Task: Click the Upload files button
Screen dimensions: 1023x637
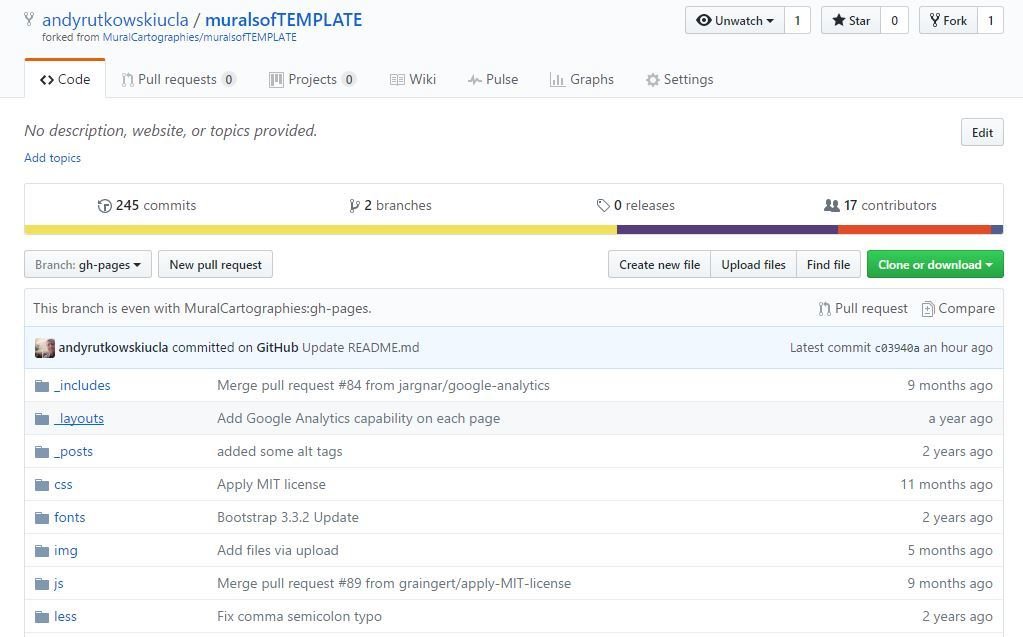Action: [753, 264]
